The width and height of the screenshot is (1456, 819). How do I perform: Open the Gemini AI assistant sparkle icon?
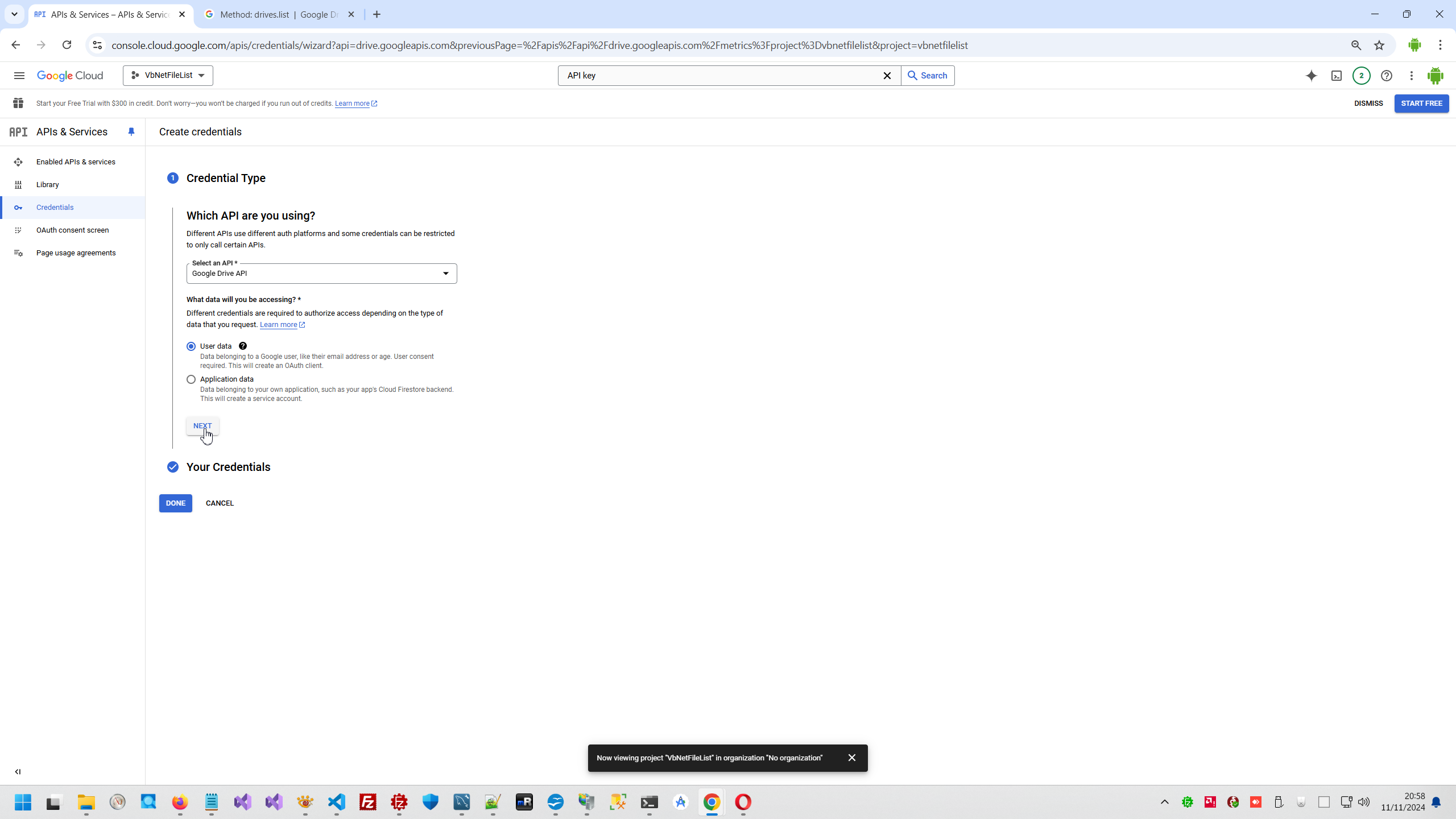coord(1311,76)
